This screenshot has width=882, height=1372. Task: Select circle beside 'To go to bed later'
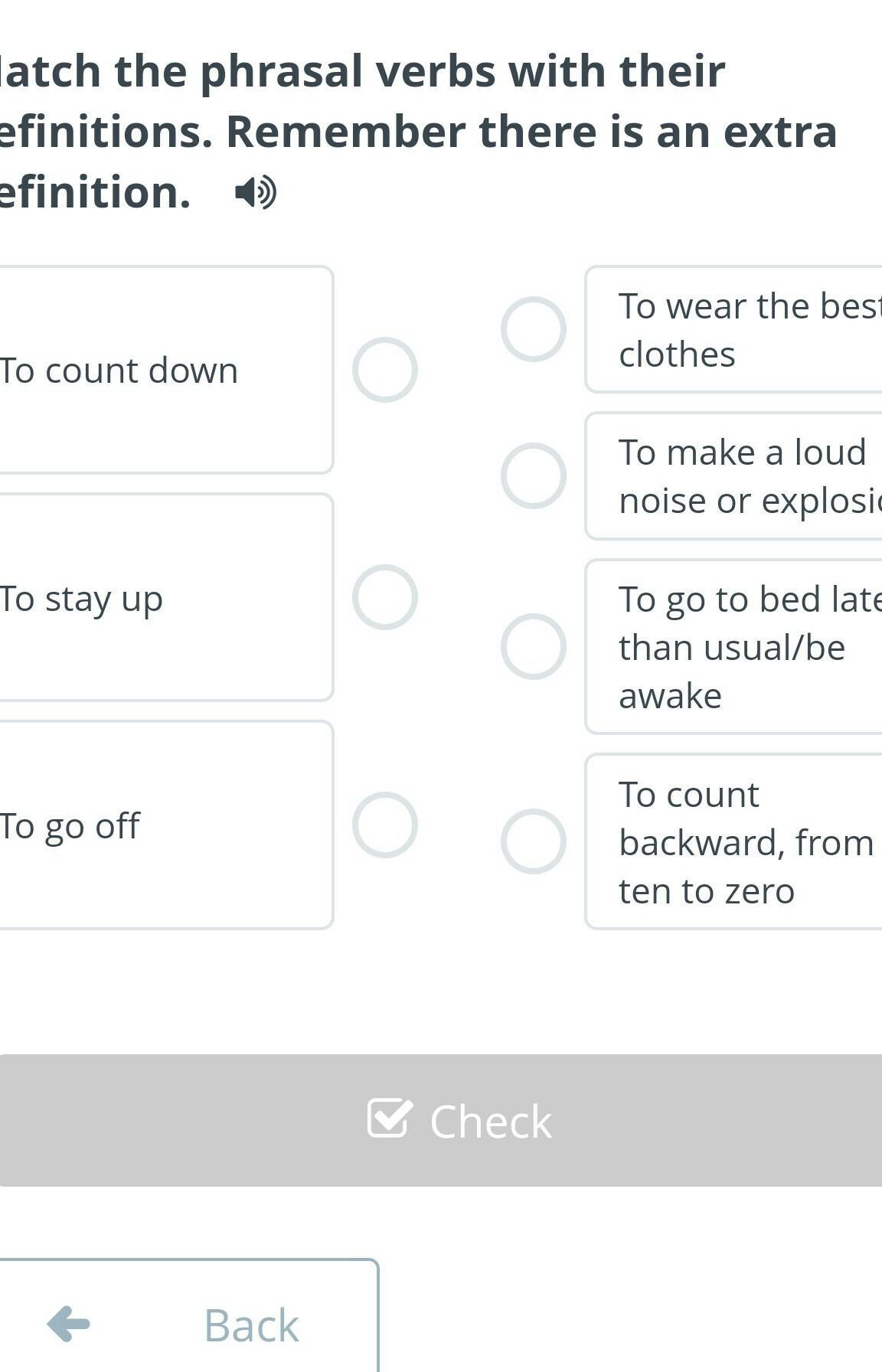(534, 646)
